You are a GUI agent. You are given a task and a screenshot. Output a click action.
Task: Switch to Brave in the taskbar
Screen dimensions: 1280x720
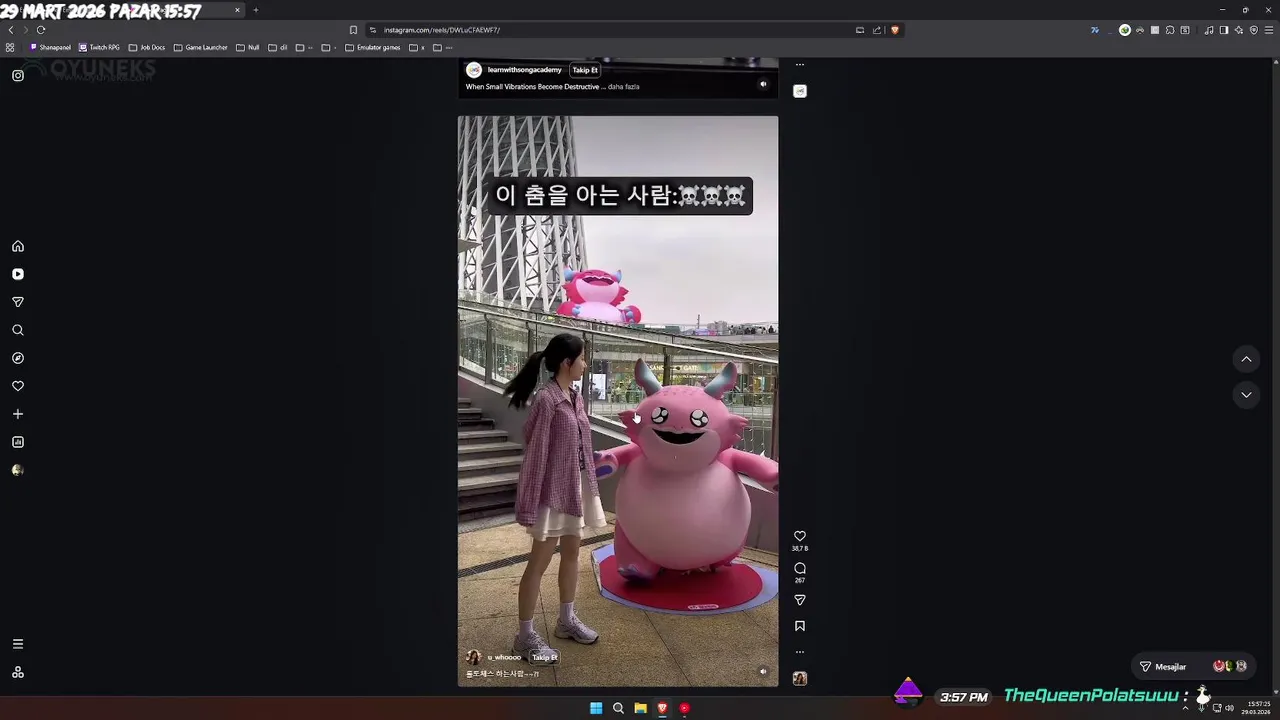click(662, 708)
